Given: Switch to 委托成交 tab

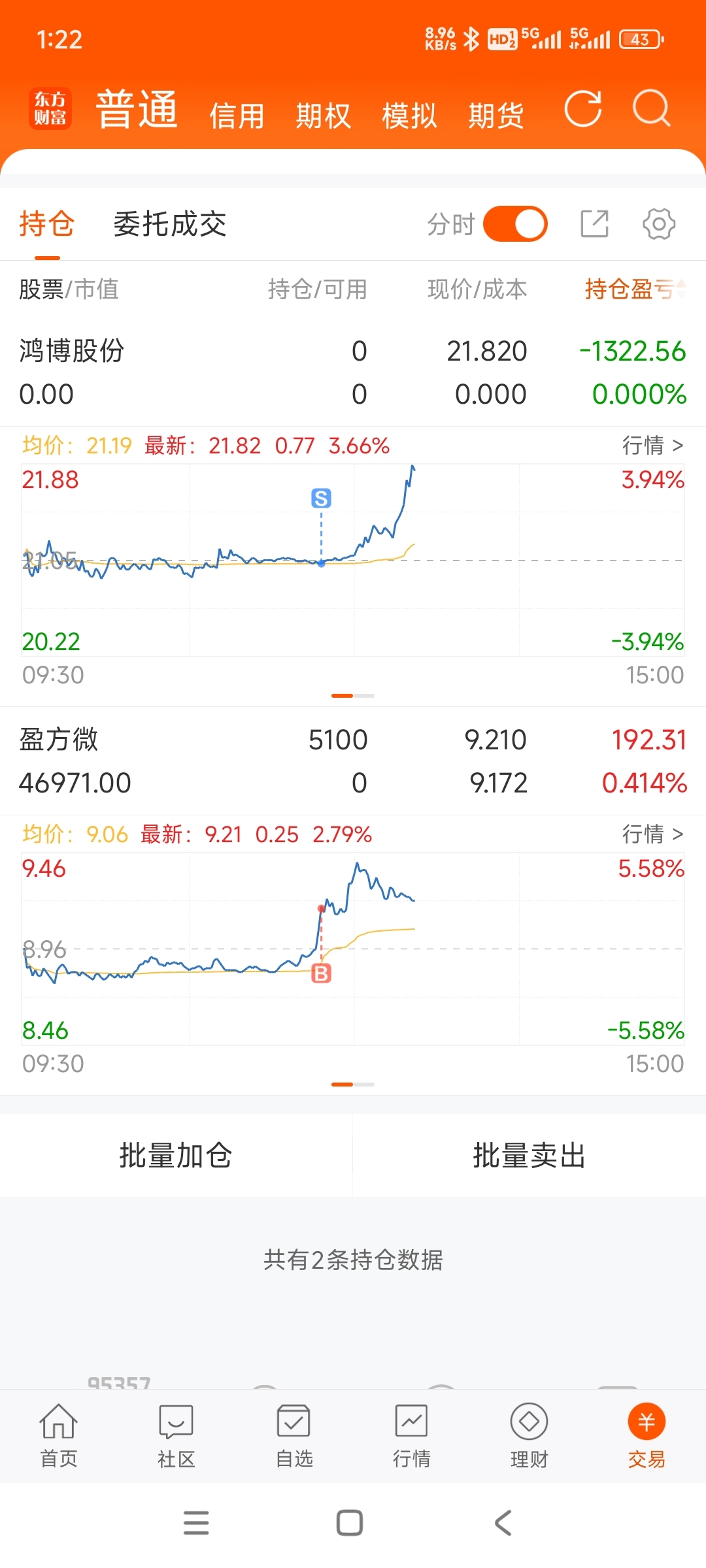Looking at the screenshot, I should [x=170, y=224].
